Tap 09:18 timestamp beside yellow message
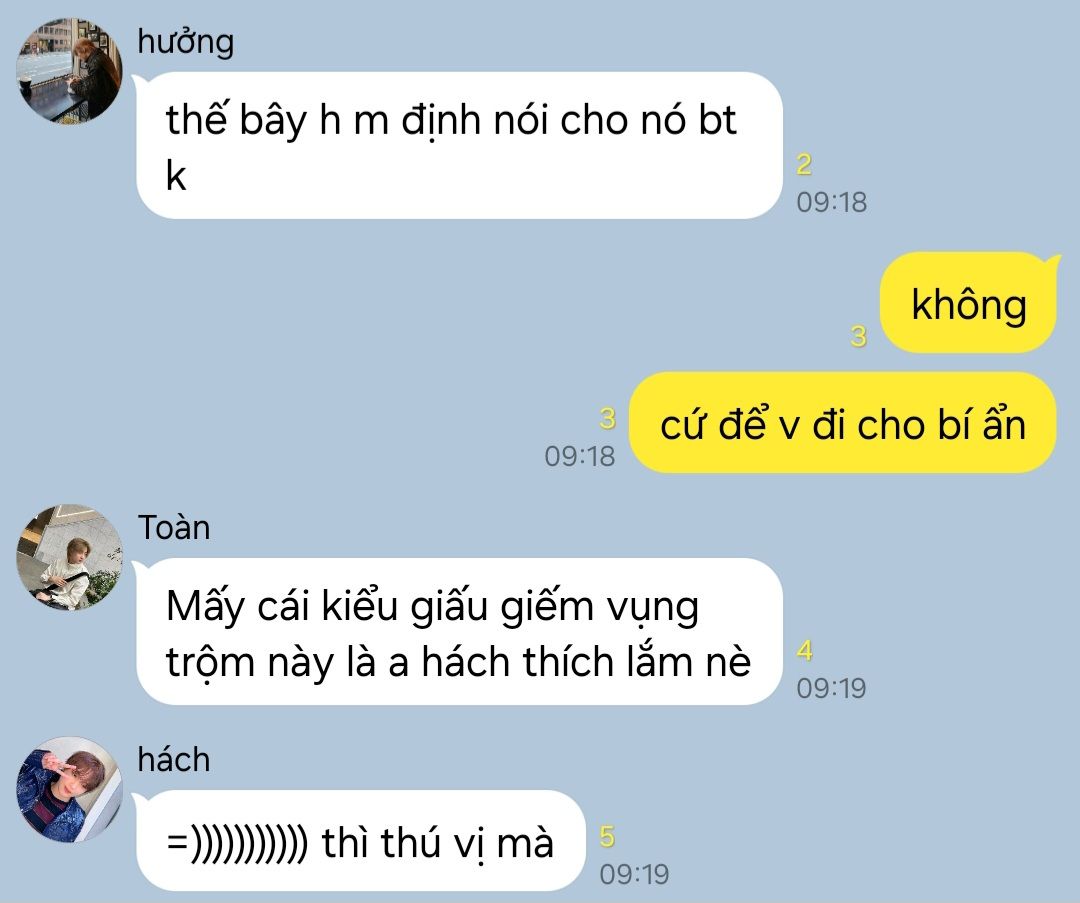Viewport: 1080px width, 903px height. pos(579,457)
